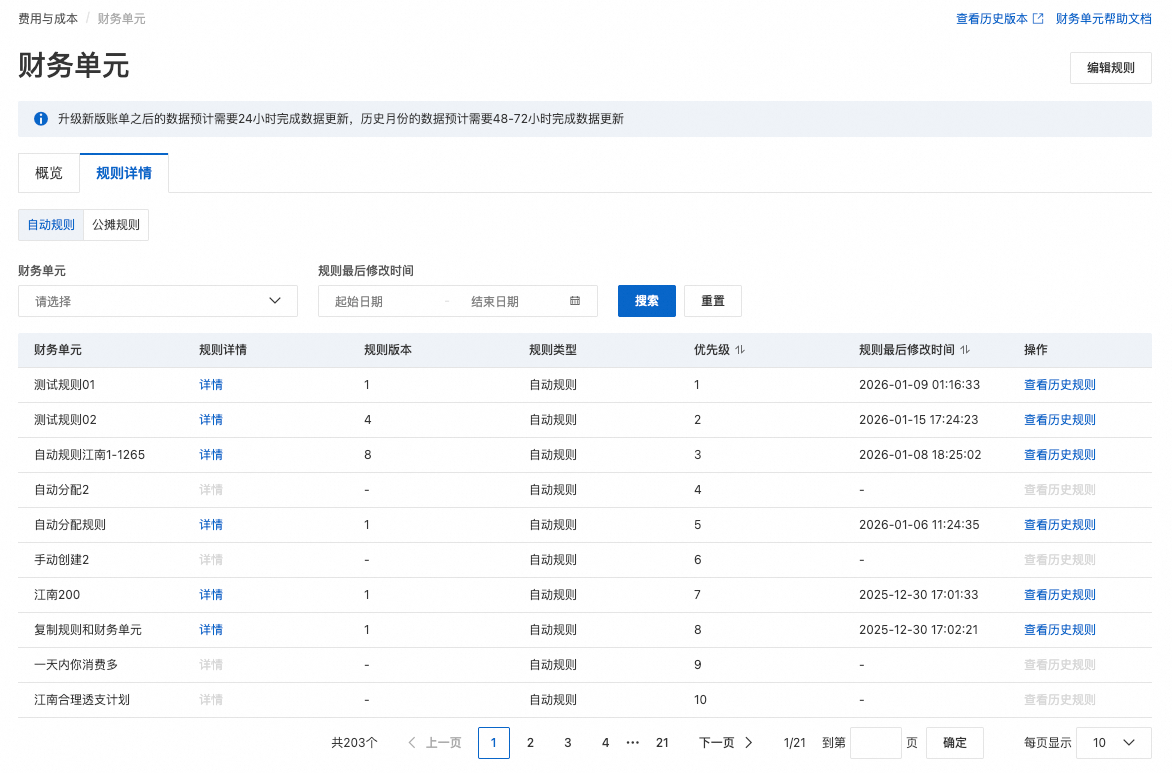Select the 规则详情 tab

point(124,173)
